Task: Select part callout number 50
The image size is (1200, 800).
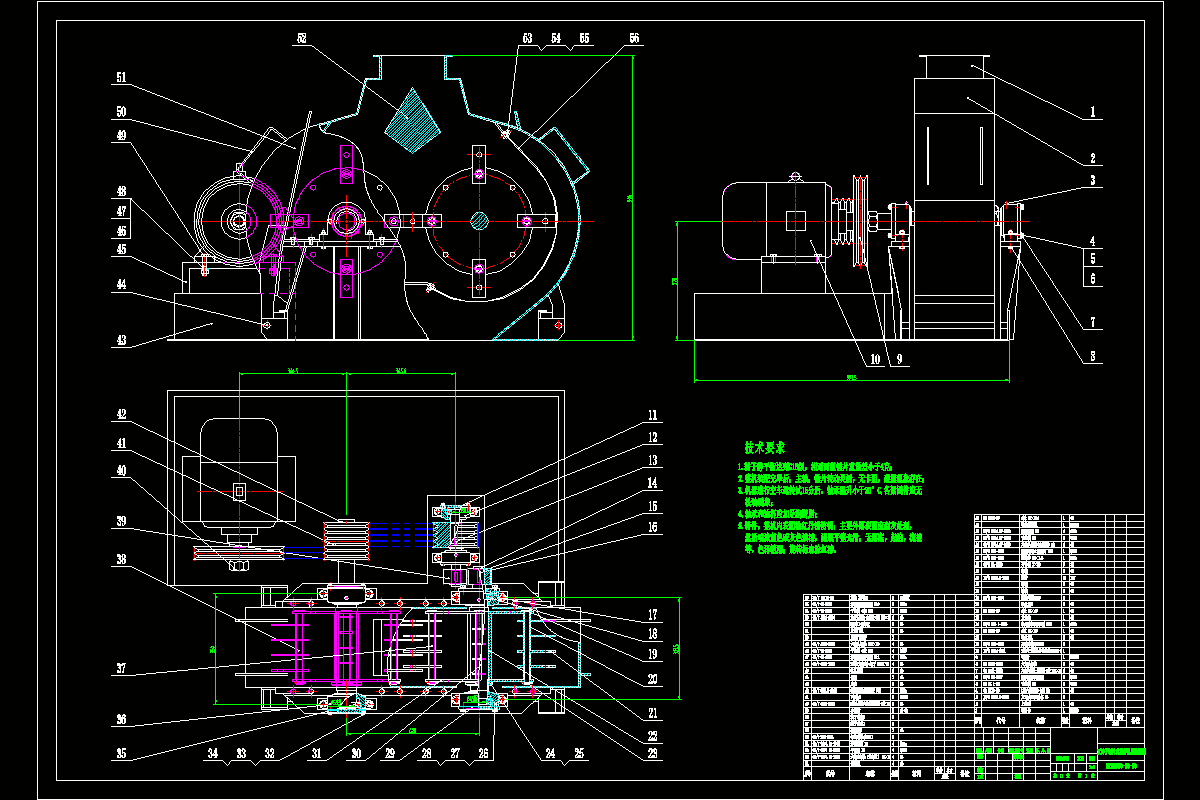Action: pos(122,112)
